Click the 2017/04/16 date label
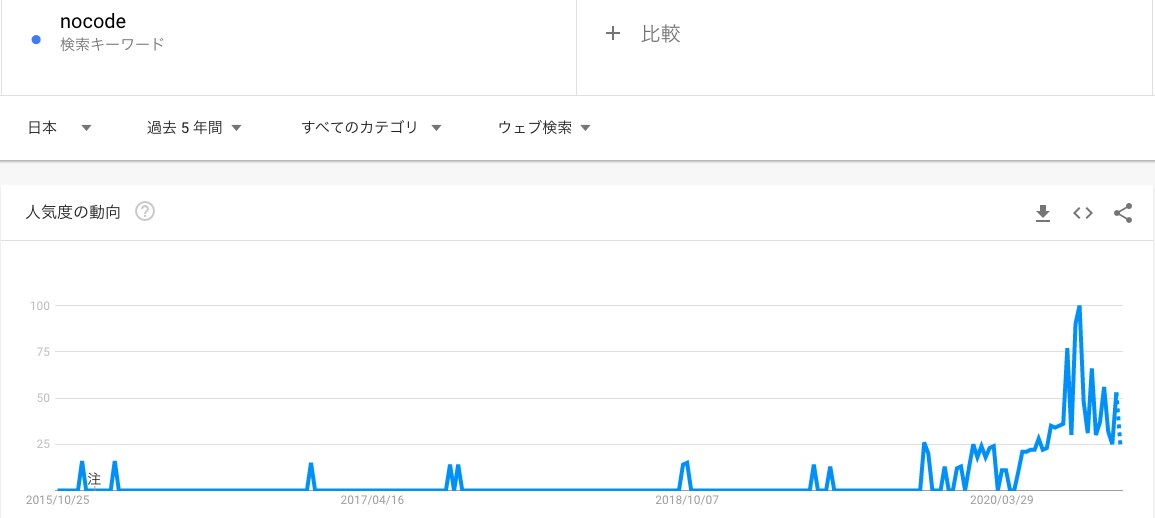Screen dimensions: 1155x518 (372, 499)
